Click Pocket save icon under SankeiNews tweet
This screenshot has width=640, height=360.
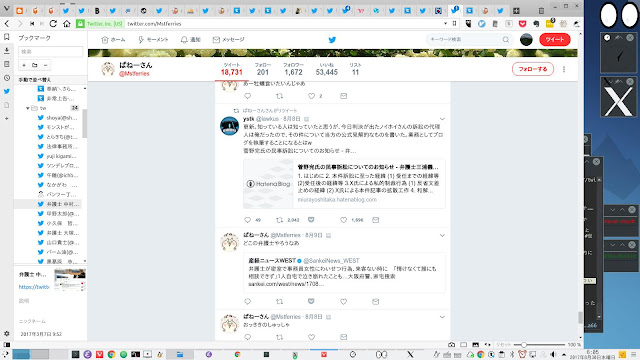tap(311, 301)
